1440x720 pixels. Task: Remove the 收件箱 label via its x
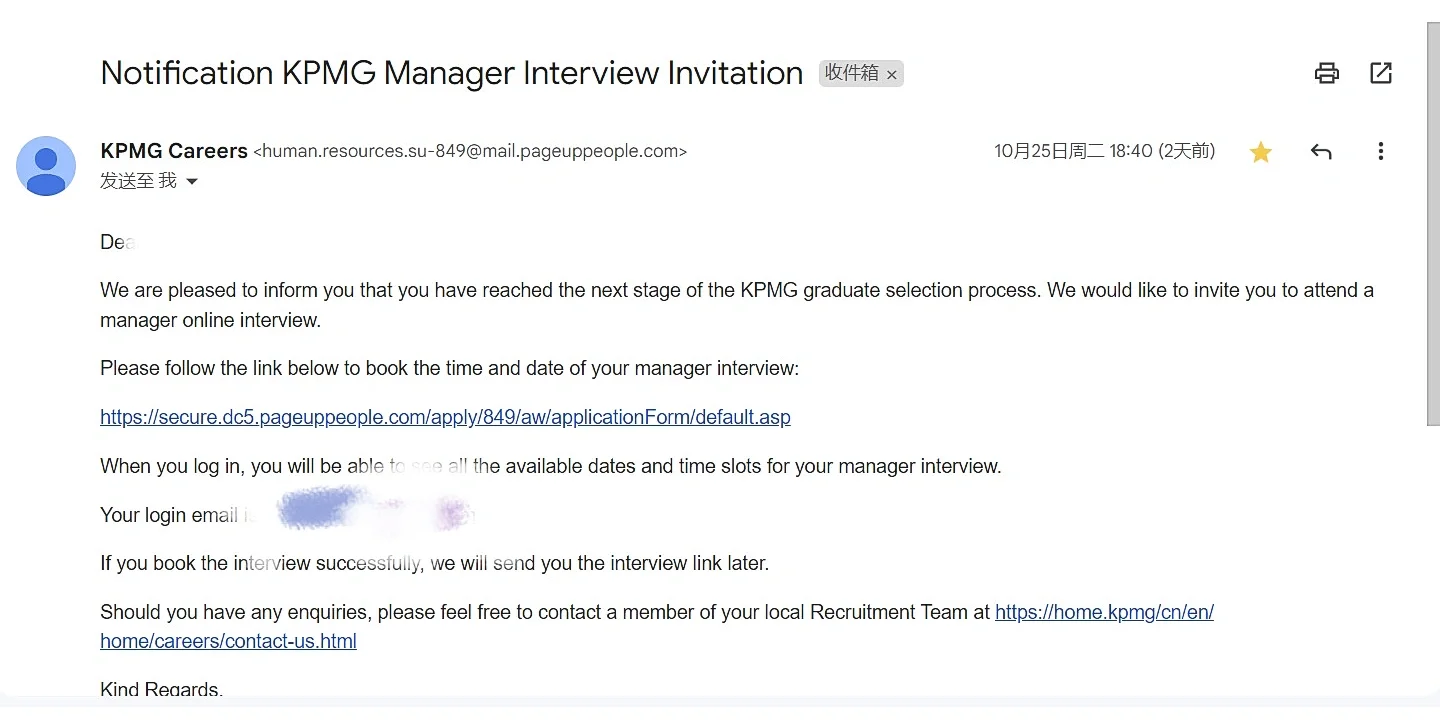892,75
